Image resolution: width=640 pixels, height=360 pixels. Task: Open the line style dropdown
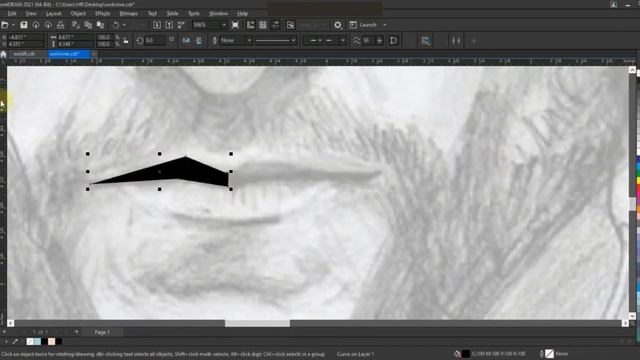[293, 40]
